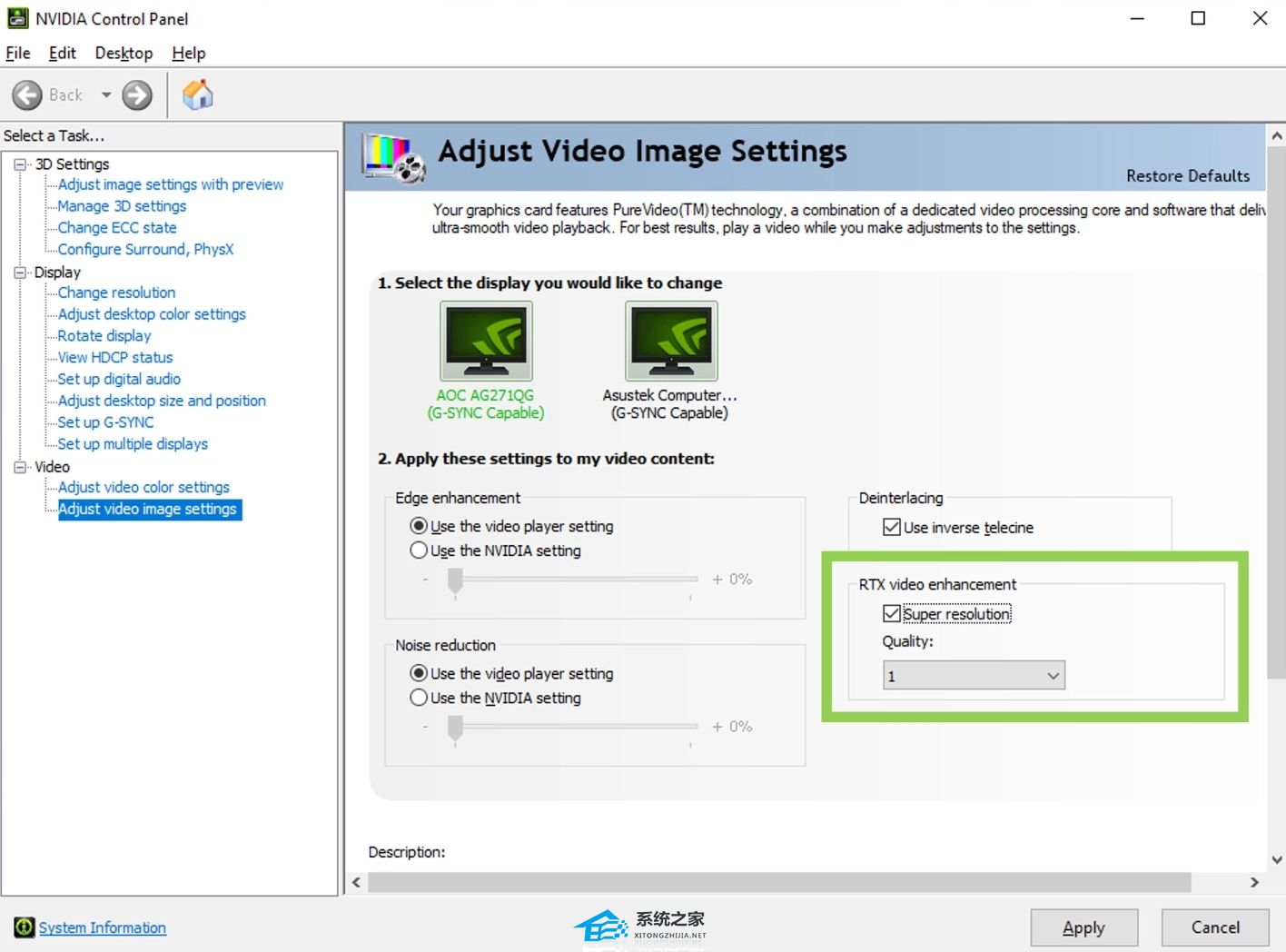
Task: Click Restore Defaults
Action: click(1188, 176)
